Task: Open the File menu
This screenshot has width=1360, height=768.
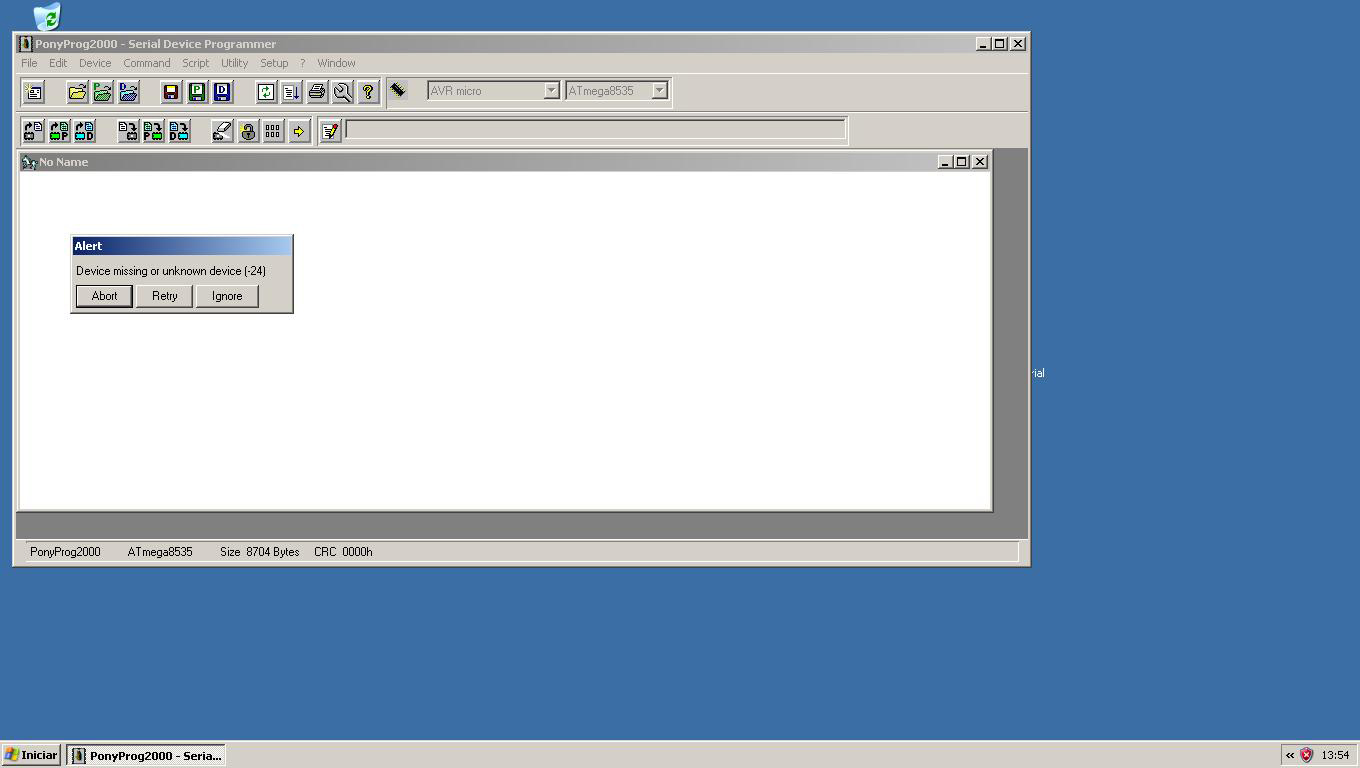Action: pos(29,63)
